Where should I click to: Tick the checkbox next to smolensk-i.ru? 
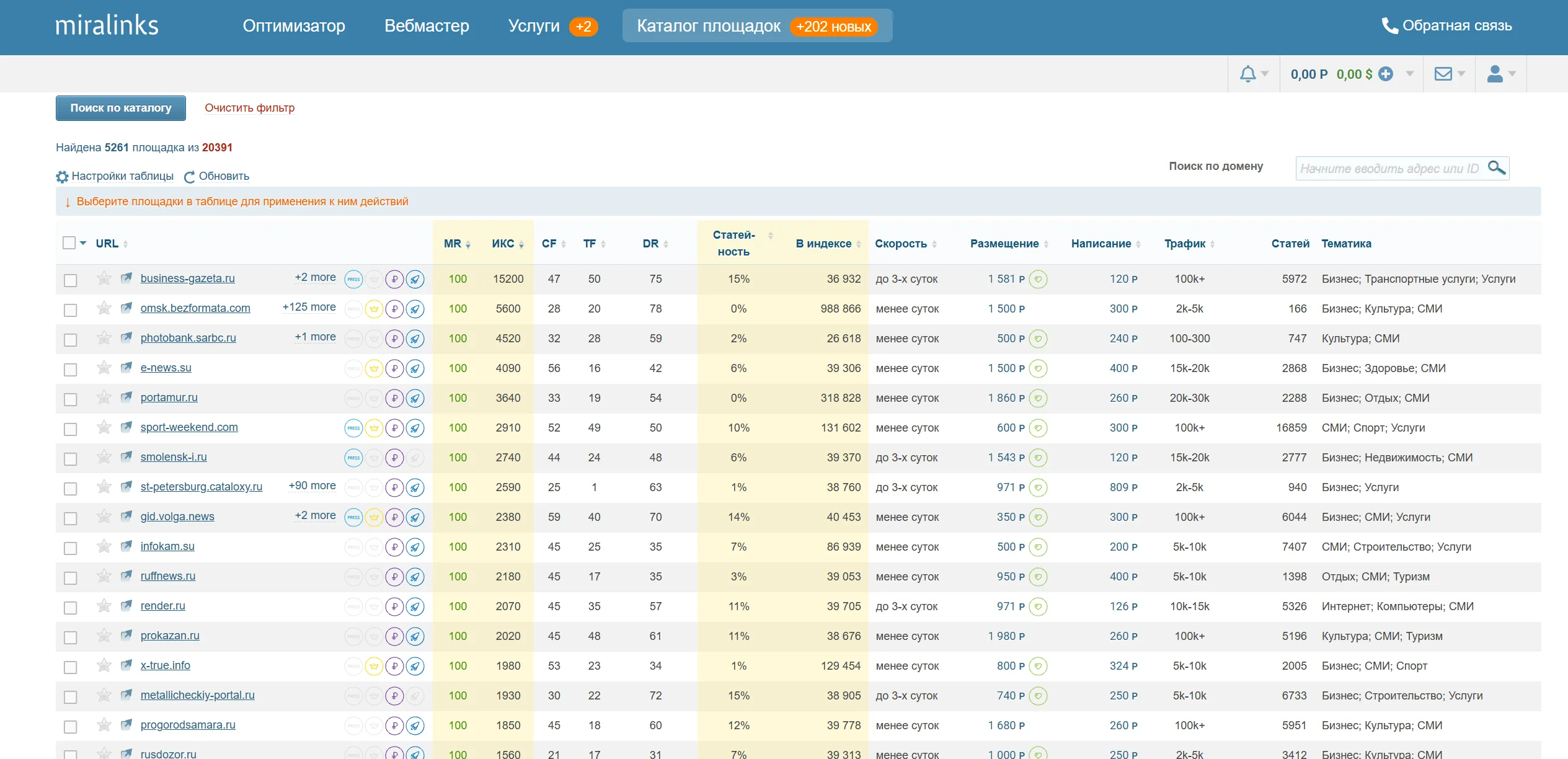(71, 459)
